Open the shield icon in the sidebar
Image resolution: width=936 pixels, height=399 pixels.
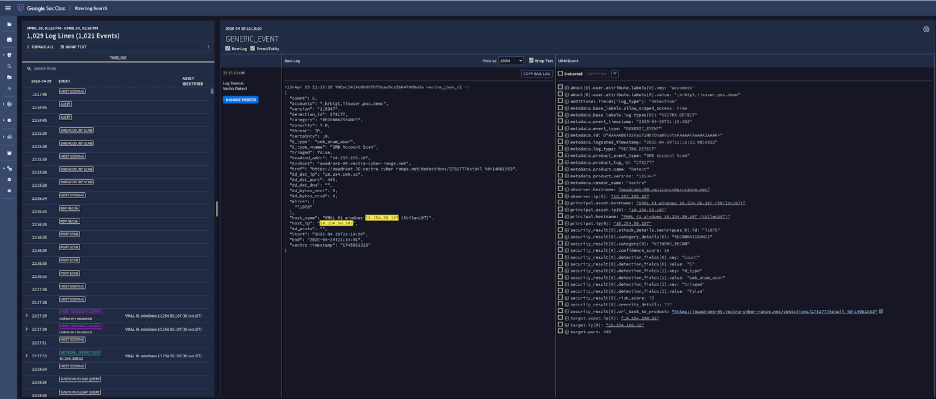tap(9, 55)
